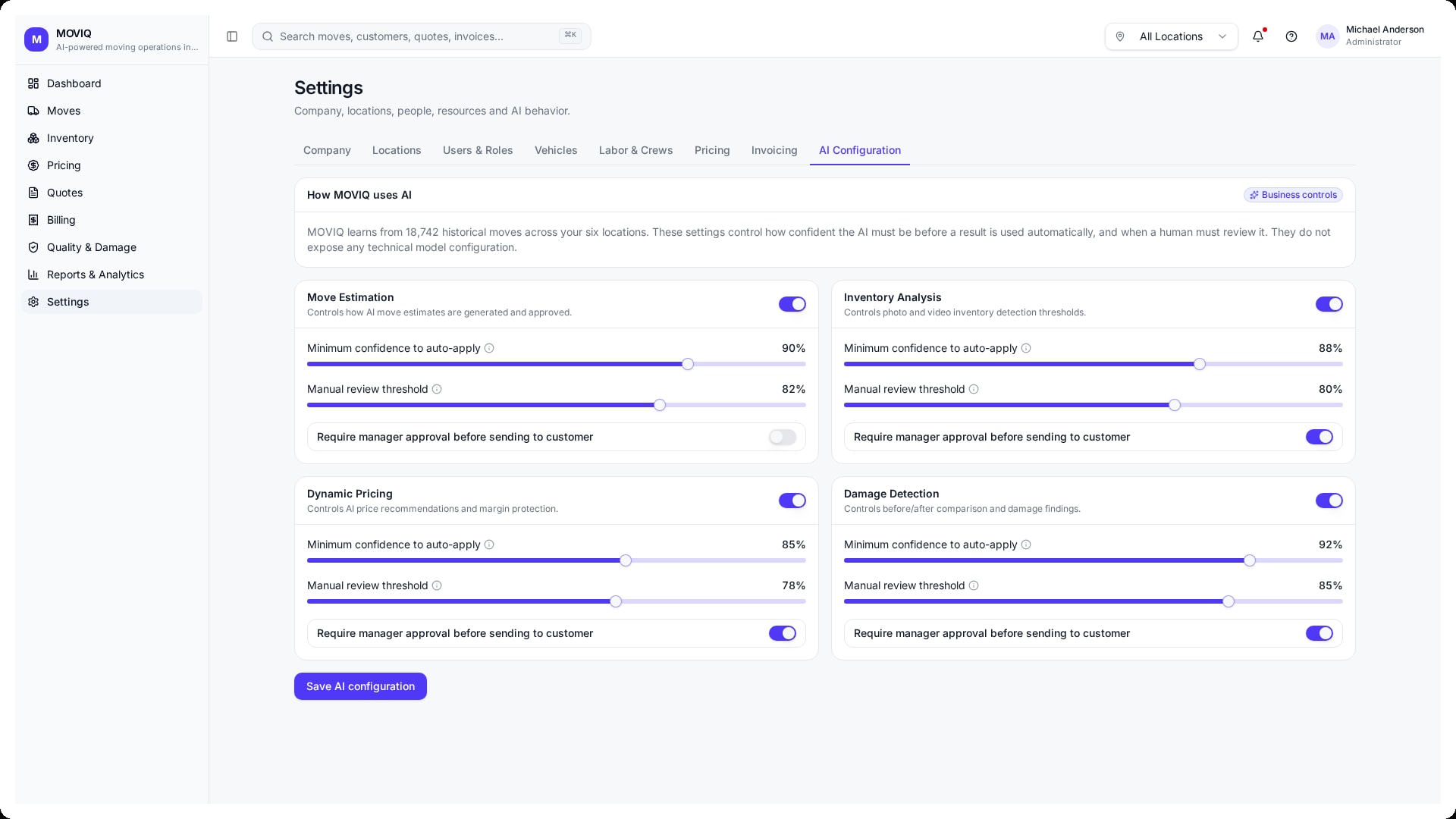This screenshot has height=819, width=1456.
Task: Select the AI Configuration tab
Action: [x=860, y=150]
